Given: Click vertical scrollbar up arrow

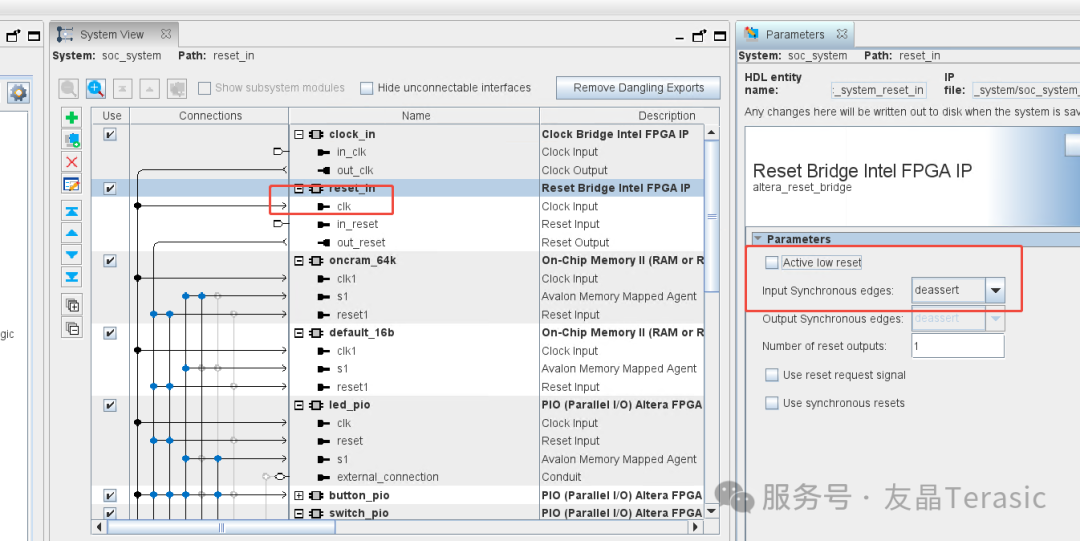Looking at the screenshot, I should (712, 132).
